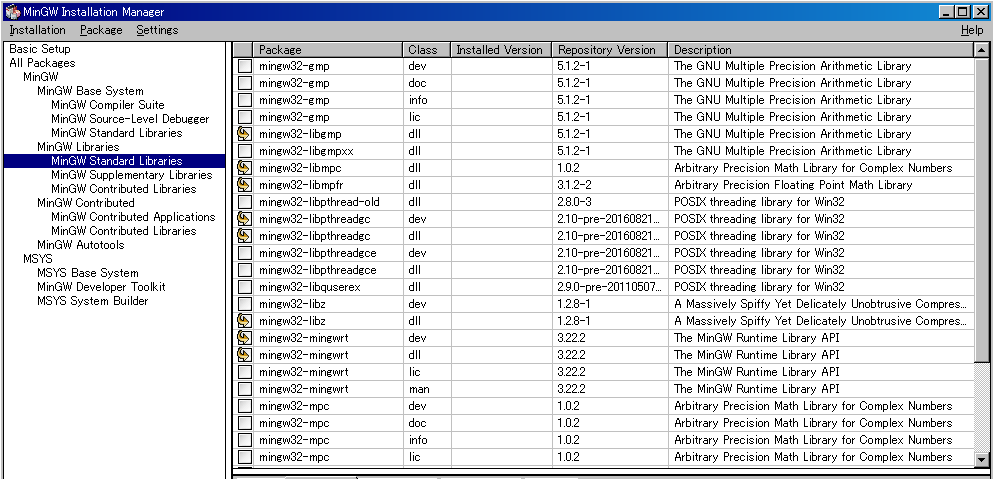Sort by Repository Version column header
The height and width of the screenshot is (479, 993).
pos(610,49)
